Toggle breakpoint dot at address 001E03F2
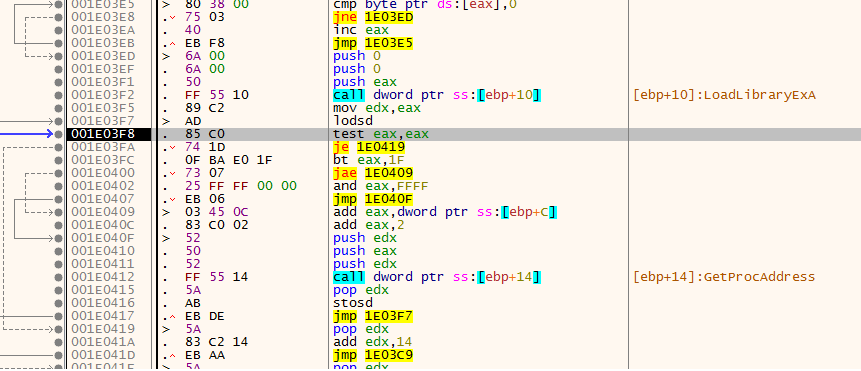 59,95
